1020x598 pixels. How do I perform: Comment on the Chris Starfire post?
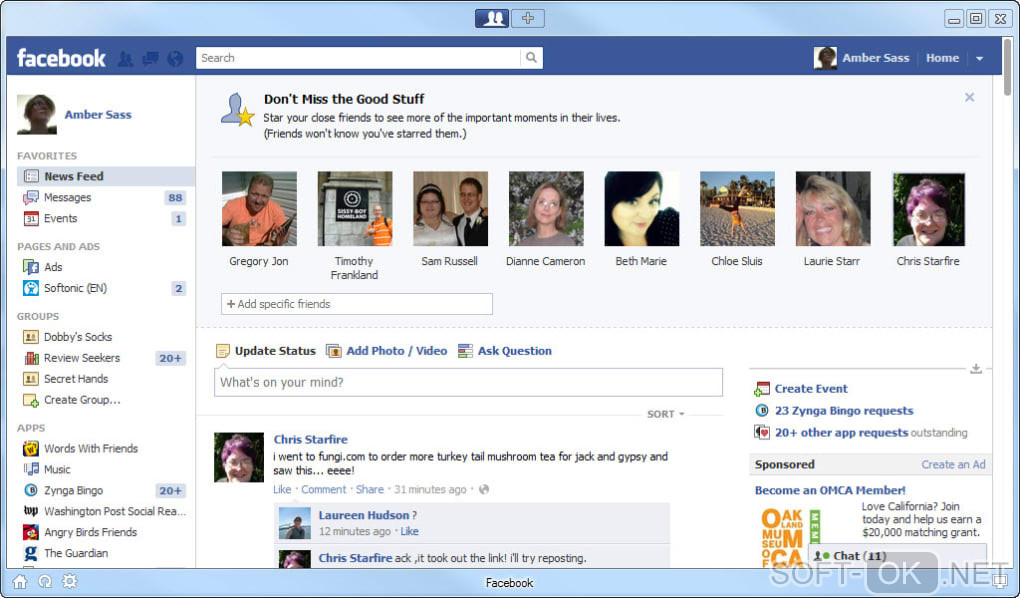click(323, 489)
